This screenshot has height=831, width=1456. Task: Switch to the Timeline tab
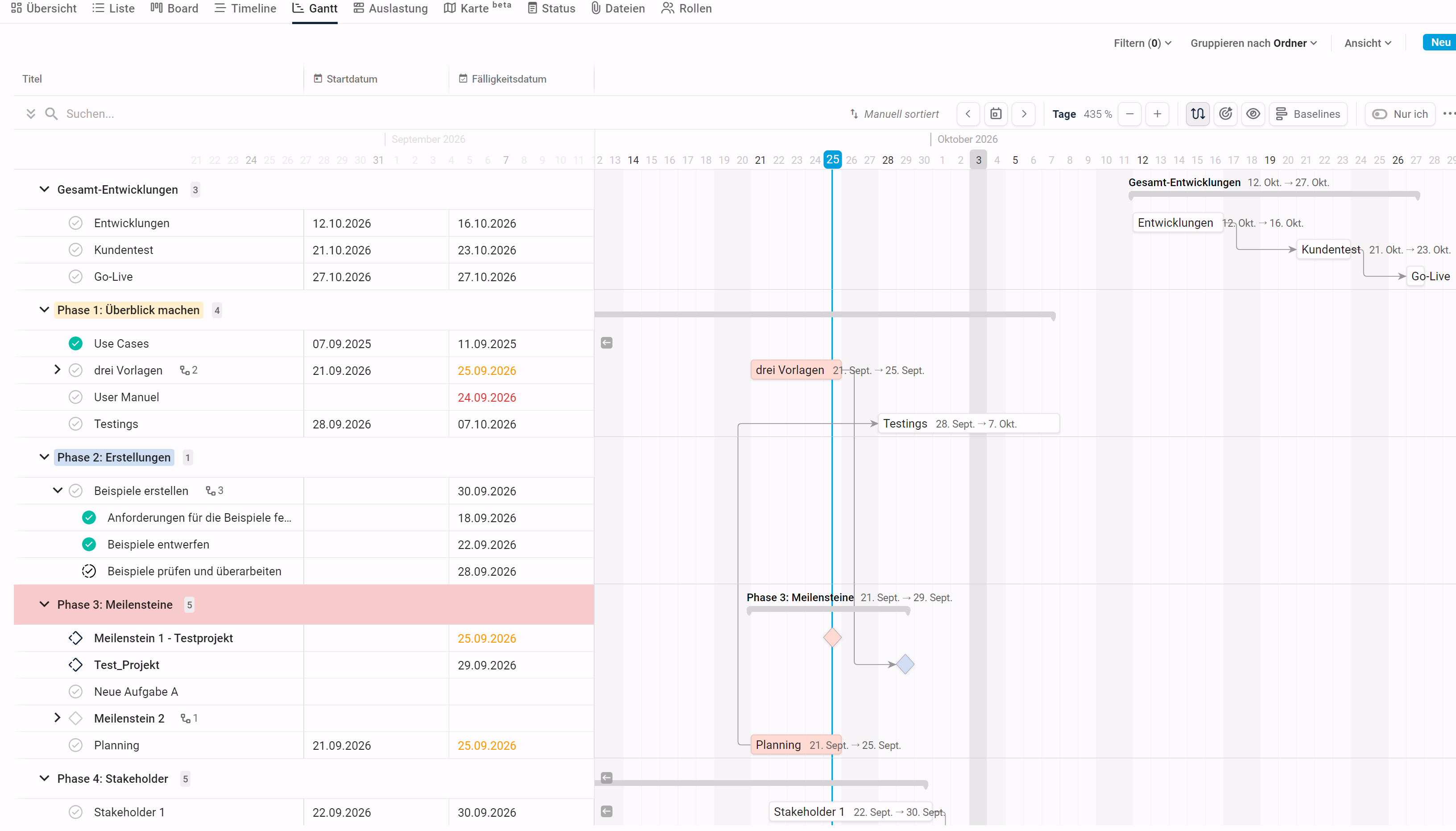tap(245, 8)
